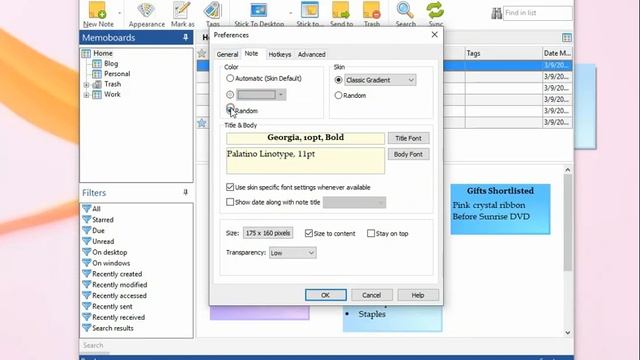640x360 pixels.
Task: Switch to the Note tab
Action: coord(251,53)
